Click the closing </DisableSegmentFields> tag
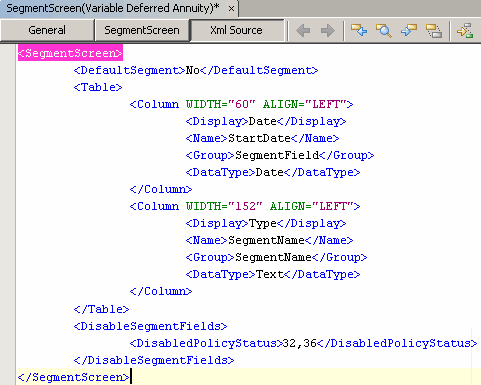The image size is (481, 385). pyautogui.click(x=154, y=360)
